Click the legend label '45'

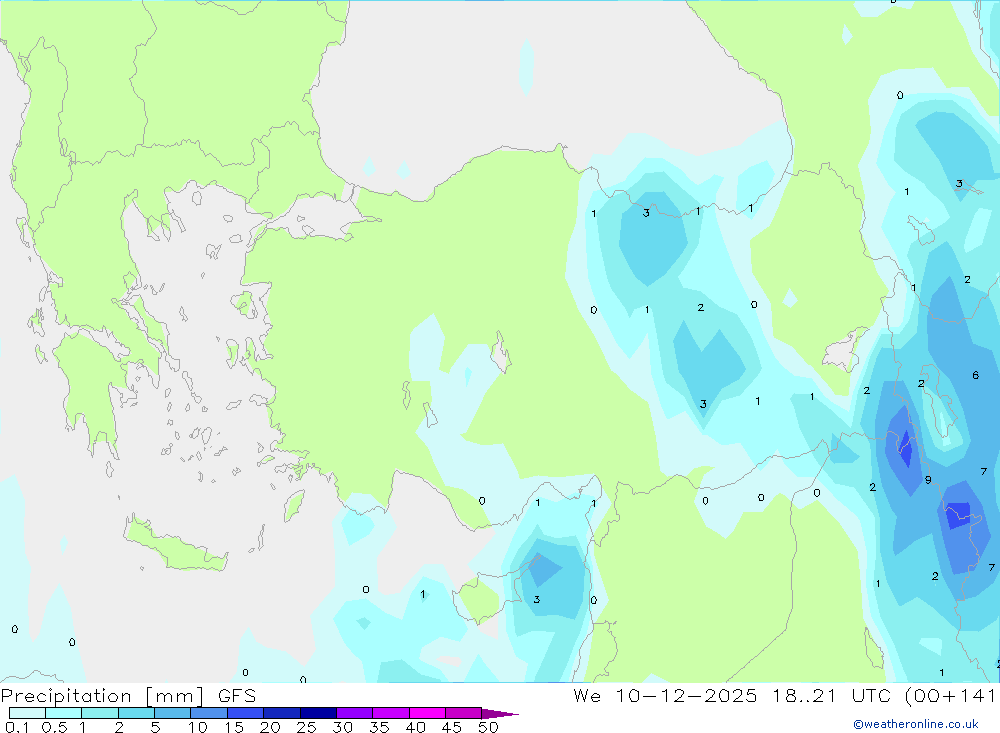click(x=452, y=727)
